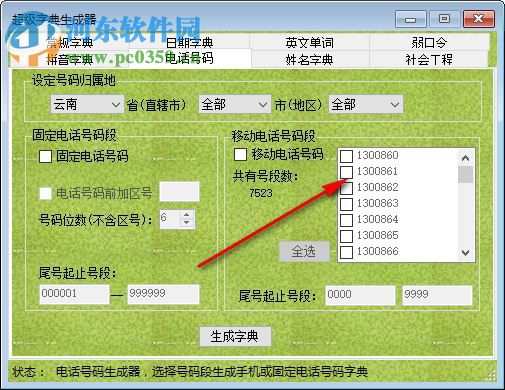Open the 日期字典 tab
Viewport: 505px width, 390px height.
click(189, 42)
